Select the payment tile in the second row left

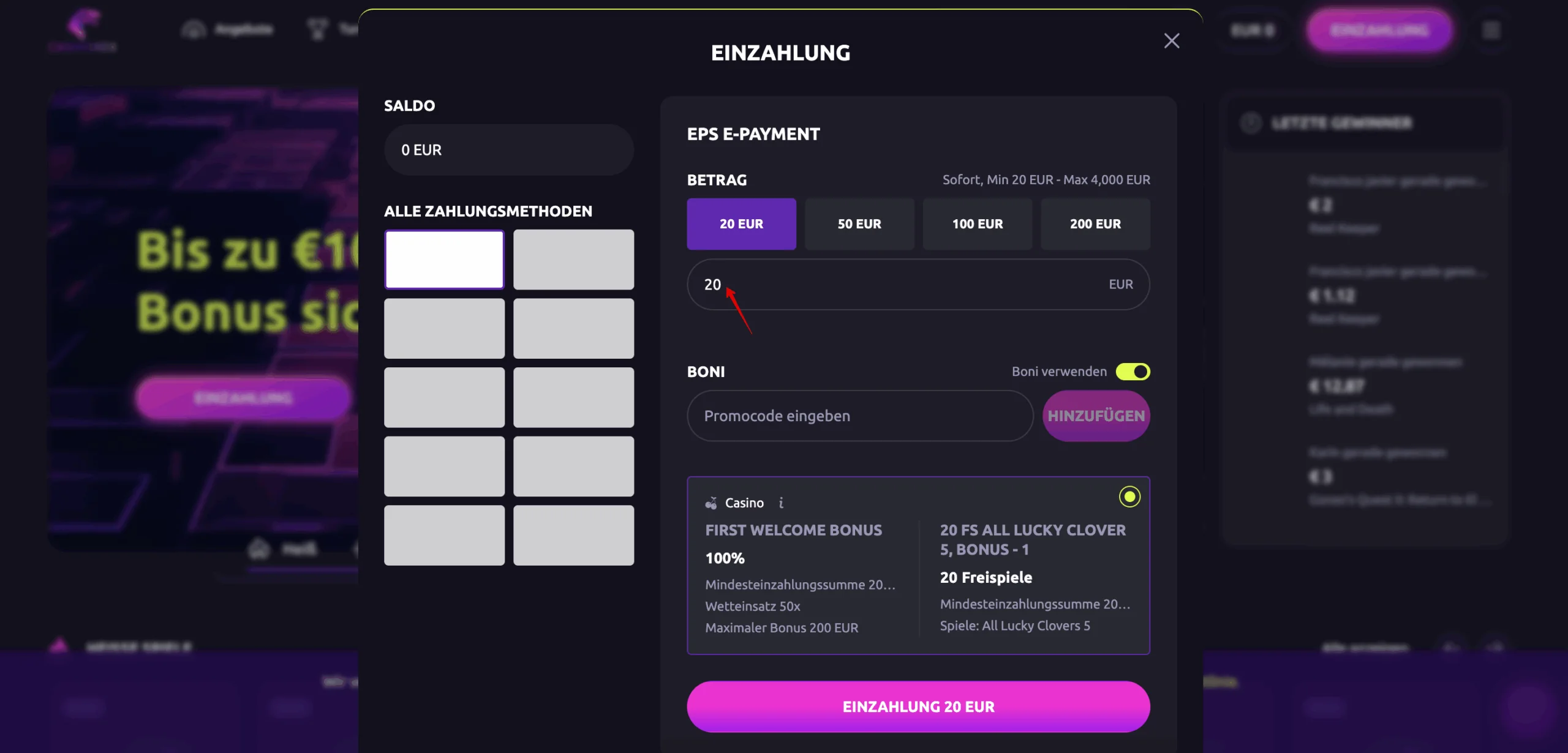pos(444,328)
